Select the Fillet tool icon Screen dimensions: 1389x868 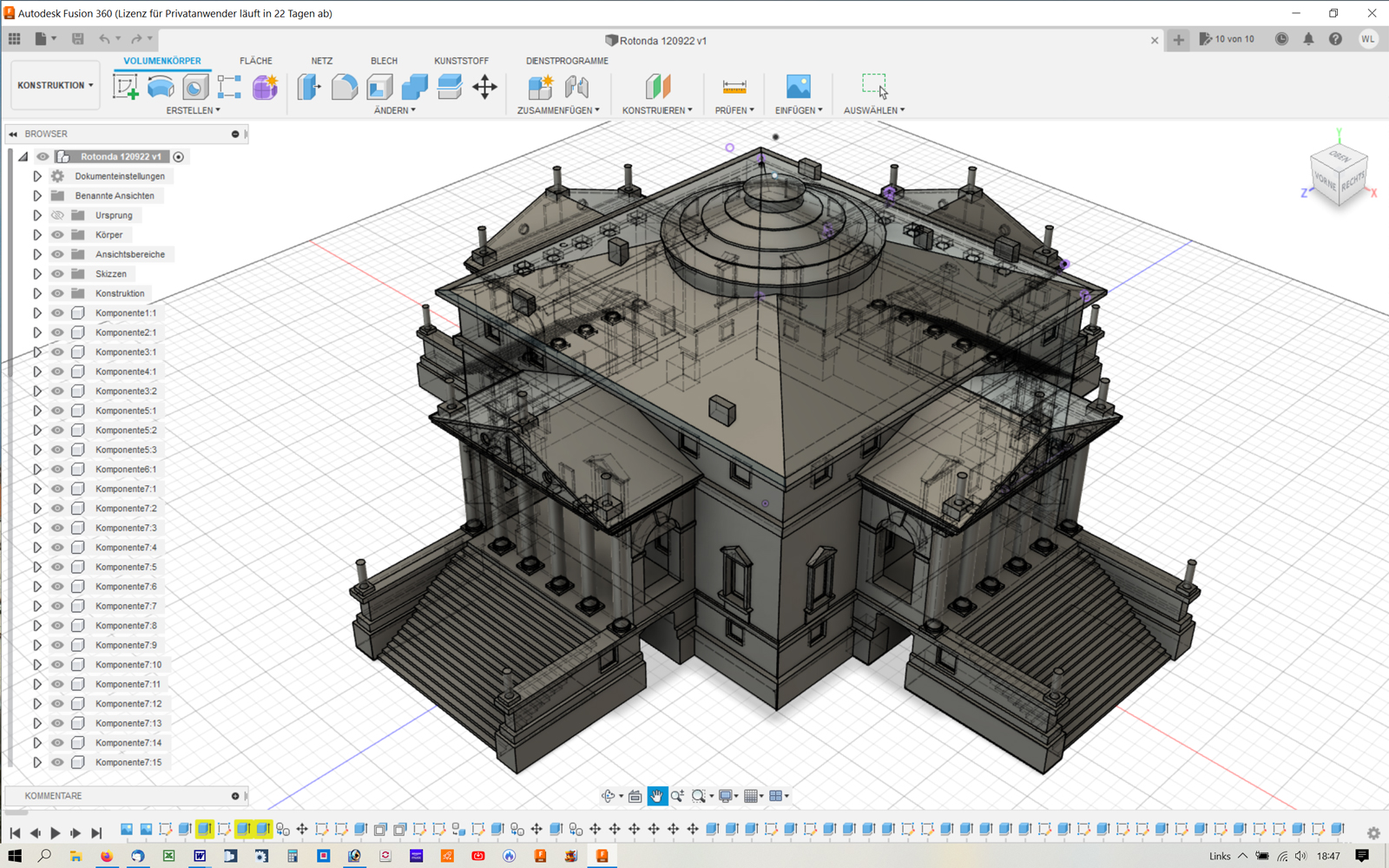coord(345,87)
